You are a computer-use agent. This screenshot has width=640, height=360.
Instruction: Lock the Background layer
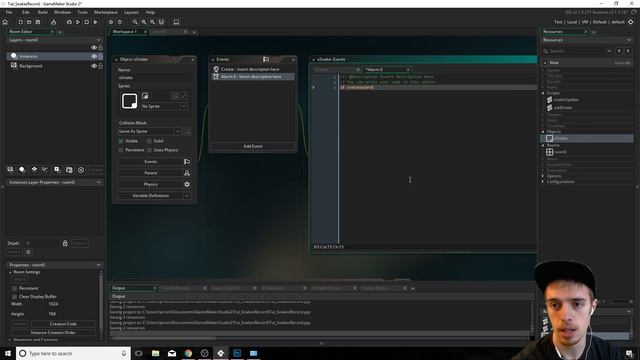coord(100,66)
